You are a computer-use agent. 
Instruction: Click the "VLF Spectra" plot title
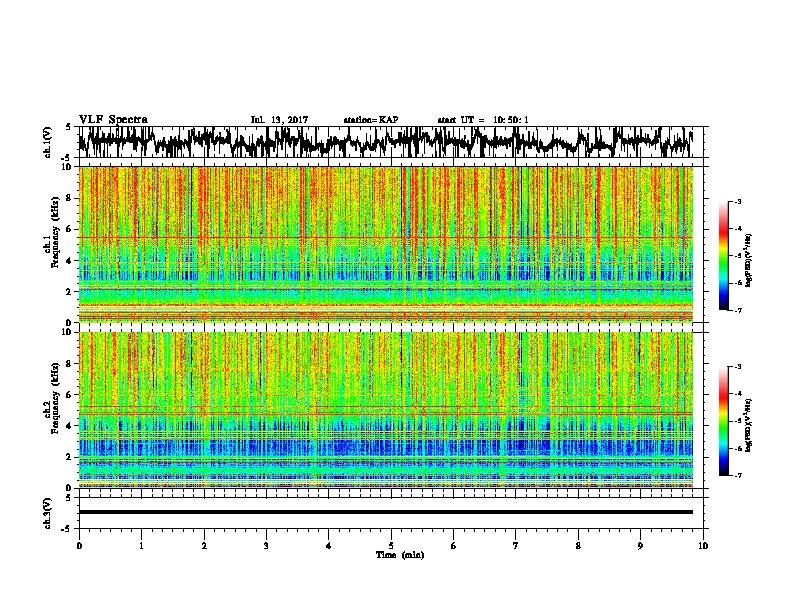(x=113, y=119)
